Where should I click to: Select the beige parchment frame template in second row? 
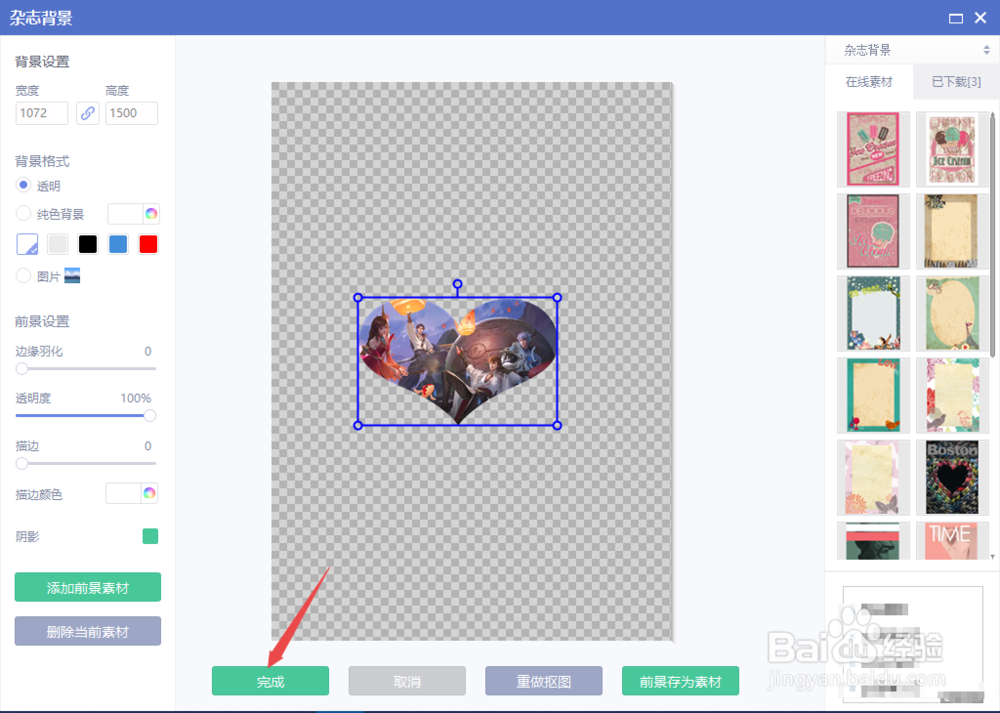[952, 231]
